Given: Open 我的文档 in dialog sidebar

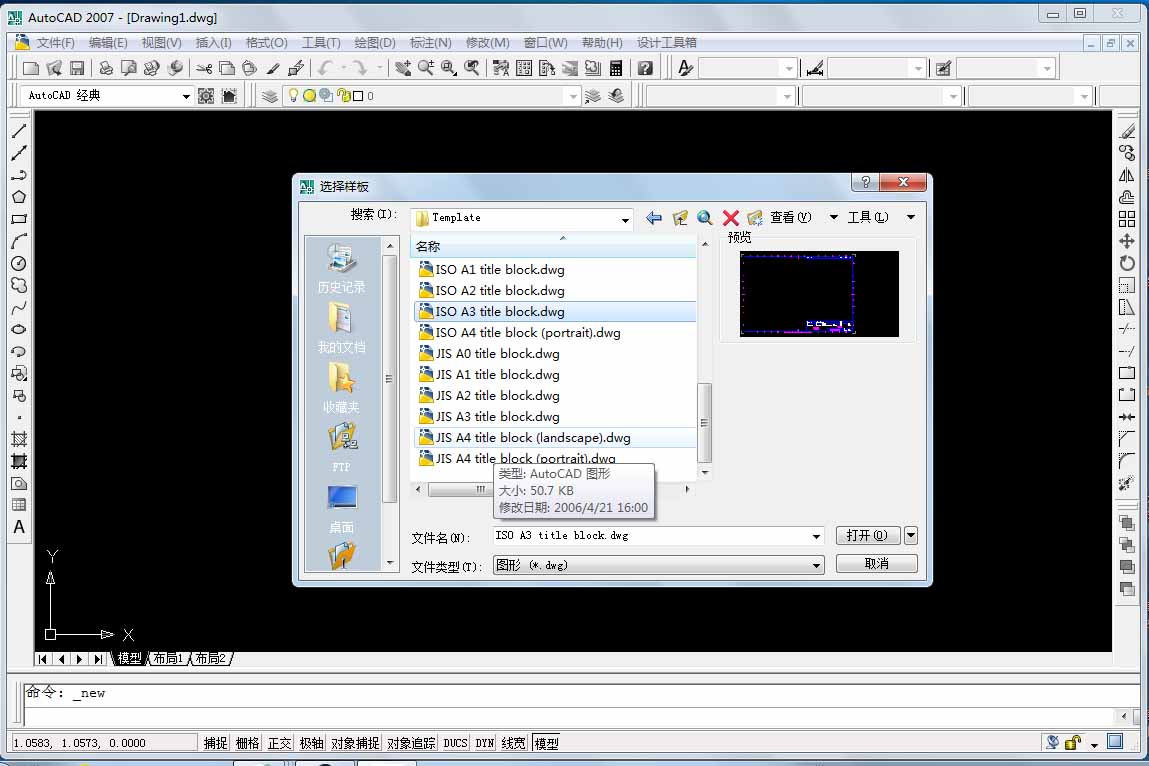Looking at the screenshot, I should tap(341, 328).
